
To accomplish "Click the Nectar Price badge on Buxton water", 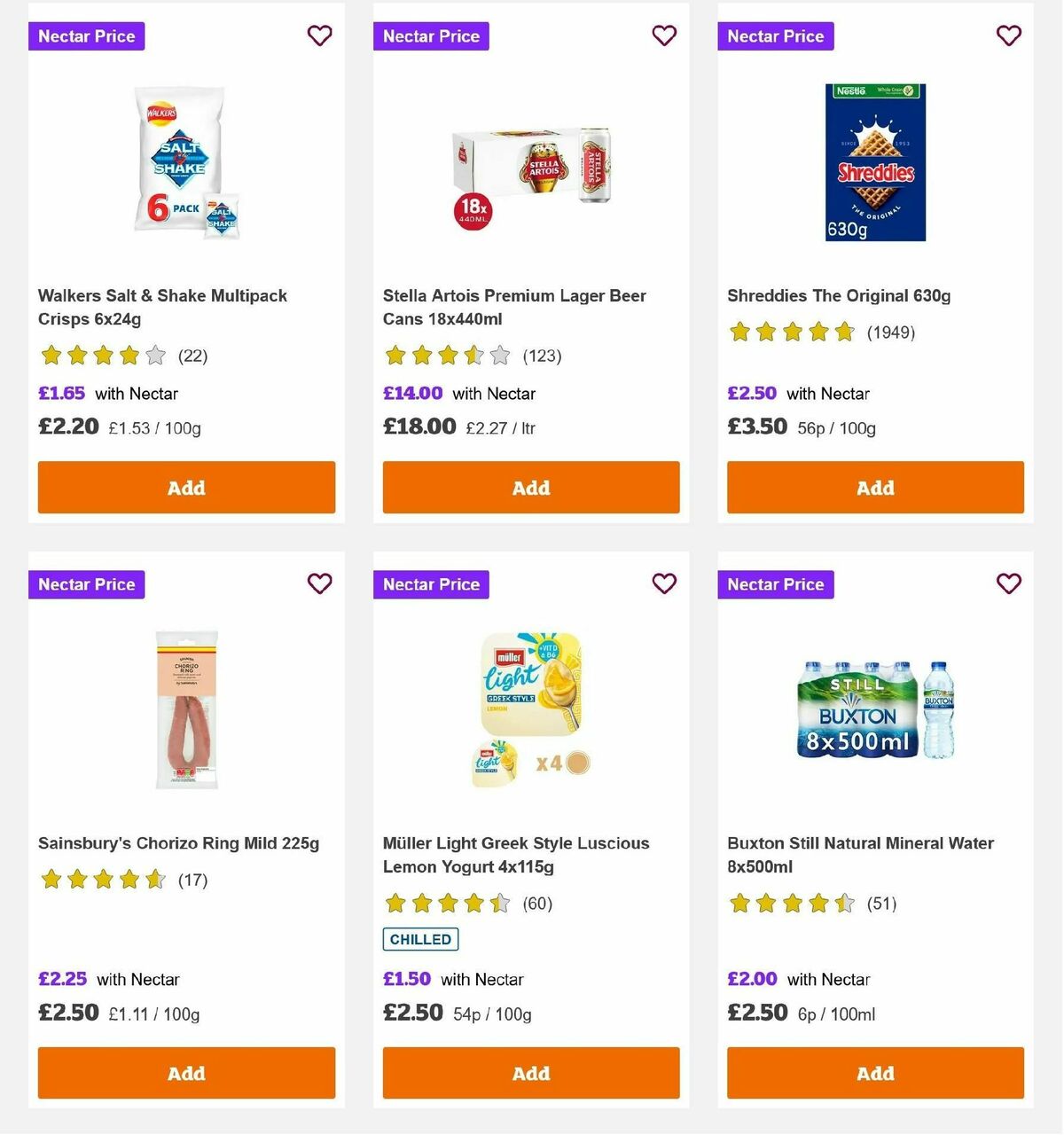I will (x=775, y=584).
